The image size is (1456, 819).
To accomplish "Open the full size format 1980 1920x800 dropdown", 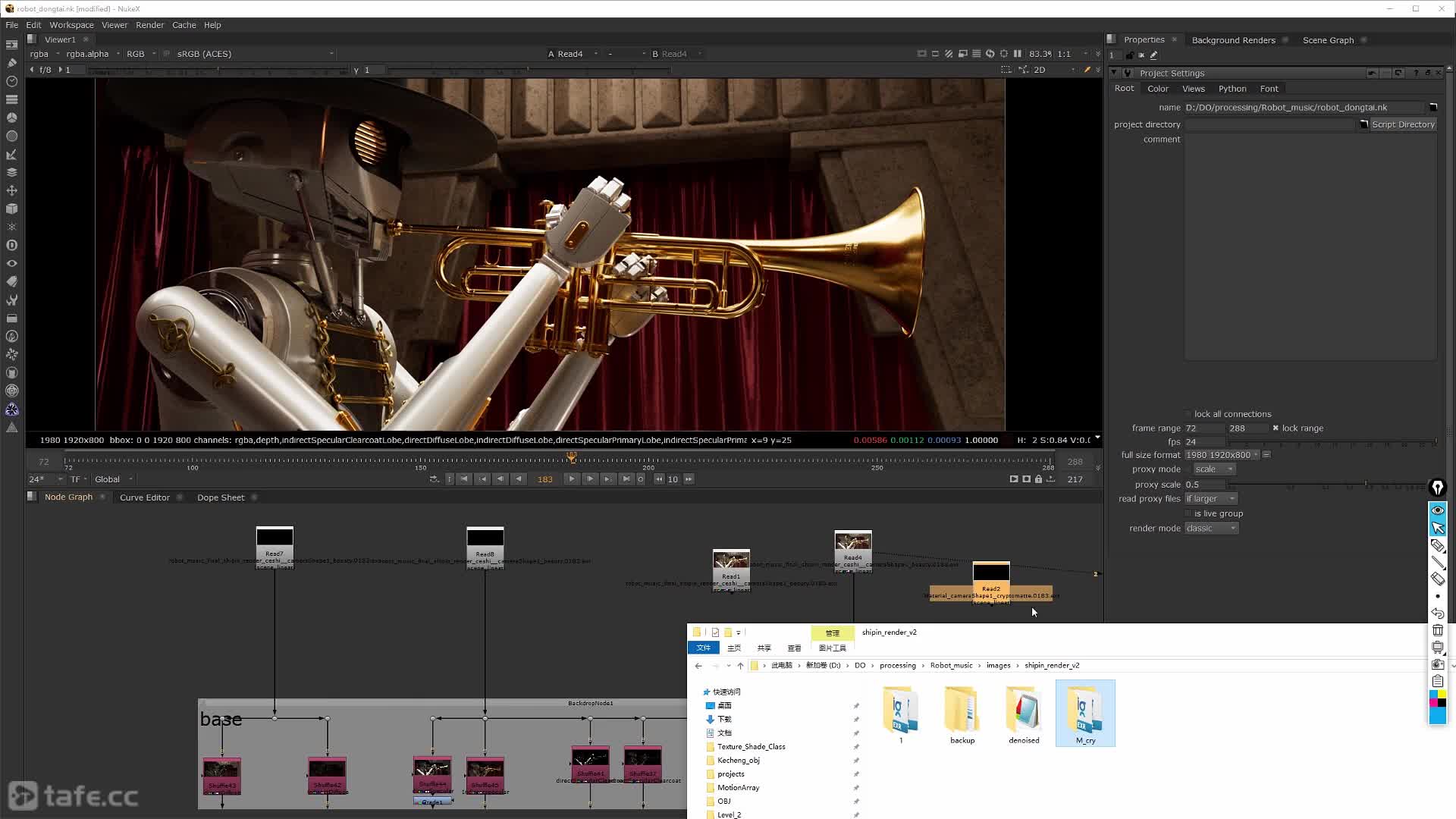I will pyautogui.click(x=1222, y=455).
